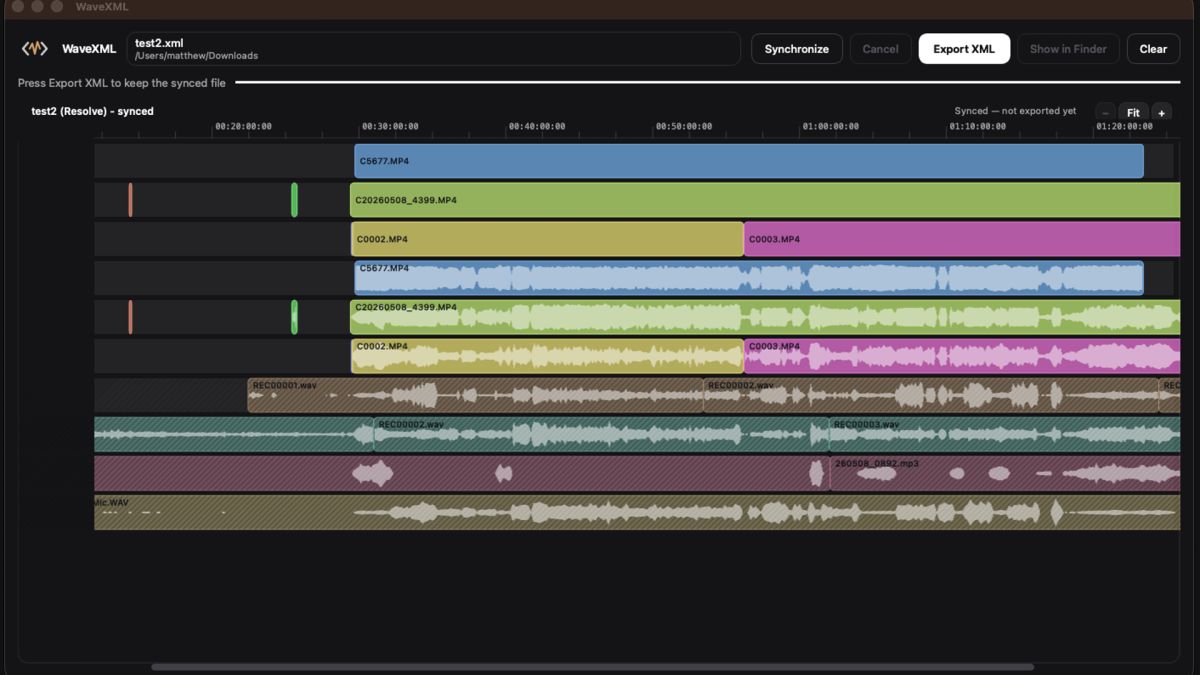
Task: Select the C0002.MP4 audio waveform clip
Action: (x=547, y=356)
